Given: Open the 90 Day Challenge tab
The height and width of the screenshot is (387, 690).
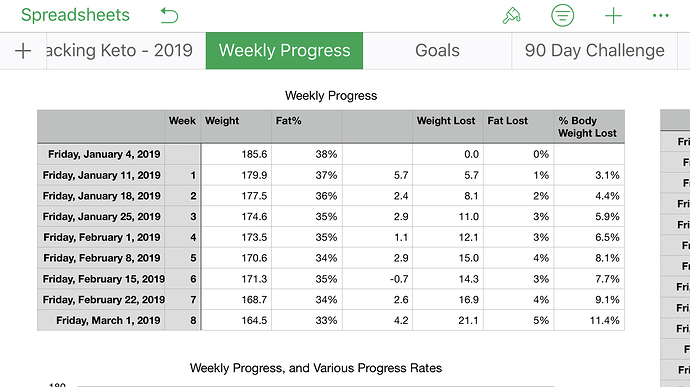Looking at the screenshot, I should click(595, 51).
